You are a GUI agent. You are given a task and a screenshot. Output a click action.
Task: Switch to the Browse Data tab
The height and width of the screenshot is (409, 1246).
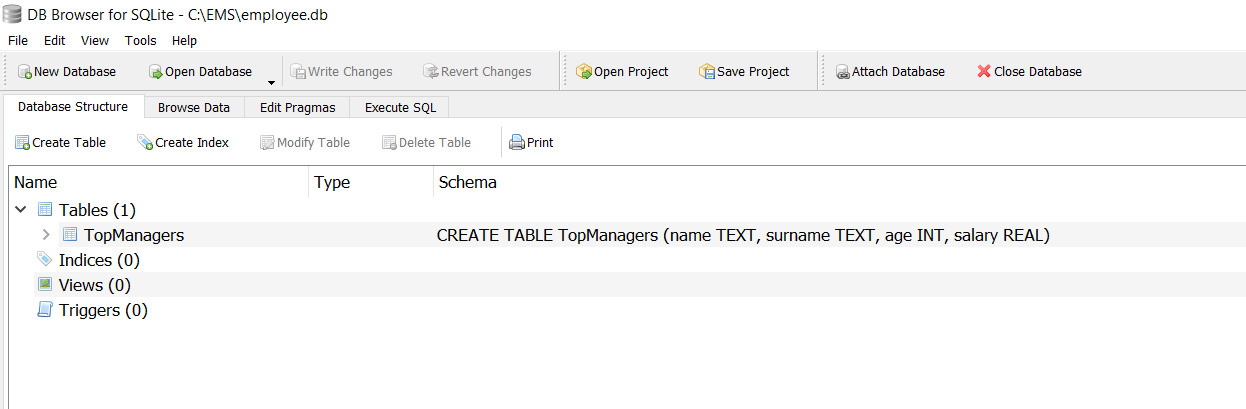(193, 108)
